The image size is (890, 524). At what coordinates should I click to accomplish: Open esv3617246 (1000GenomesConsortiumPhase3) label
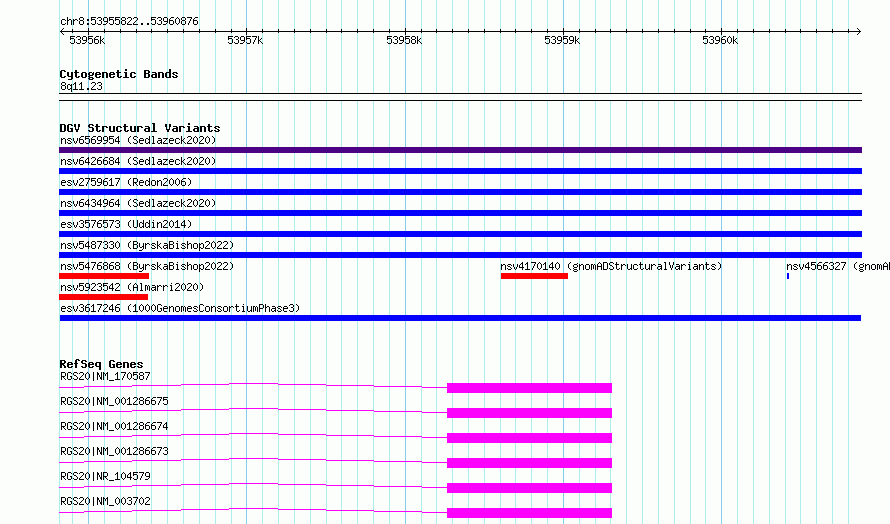(180, 308)
